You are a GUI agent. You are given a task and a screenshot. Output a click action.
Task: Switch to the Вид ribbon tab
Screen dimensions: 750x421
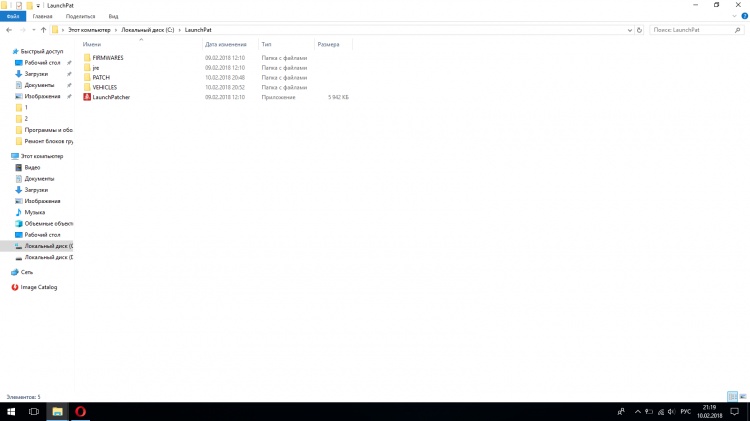pos(113,17)
